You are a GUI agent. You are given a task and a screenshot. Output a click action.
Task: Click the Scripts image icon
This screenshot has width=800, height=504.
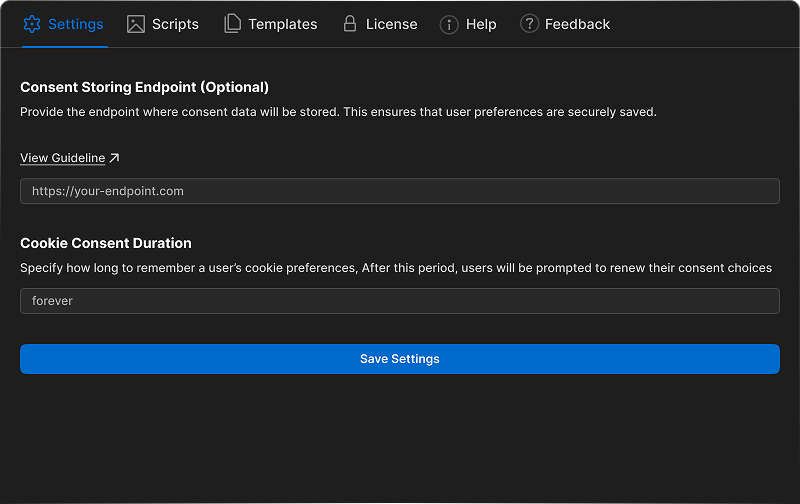[136, 24]
